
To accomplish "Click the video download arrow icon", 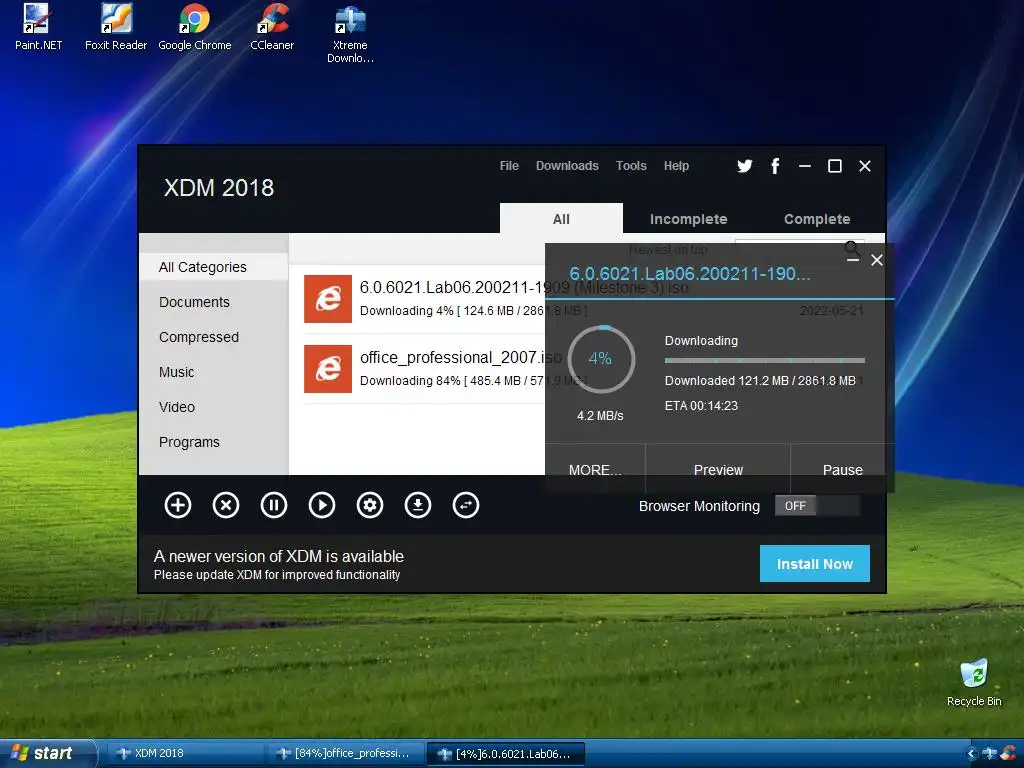I will (x=418, y=505).
